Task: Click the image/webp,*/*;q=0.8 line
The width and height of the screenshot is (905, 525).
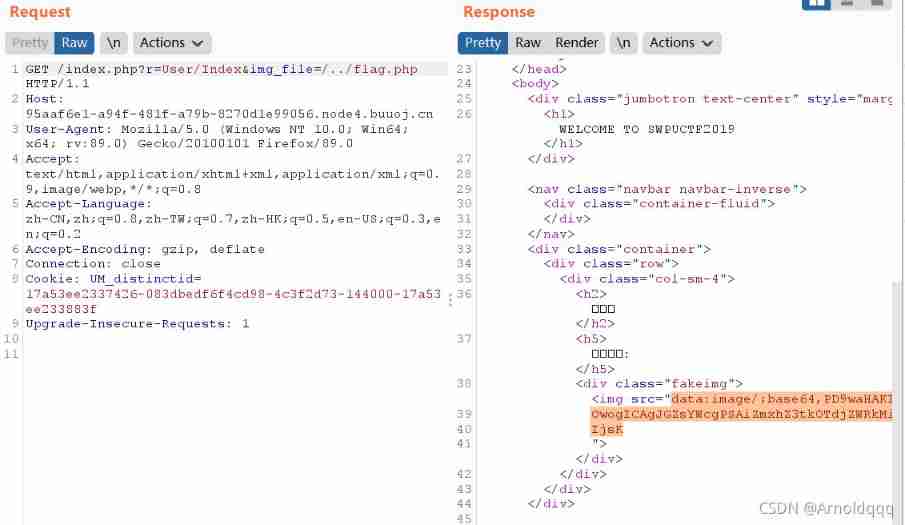Action: (x=113, y=189)
